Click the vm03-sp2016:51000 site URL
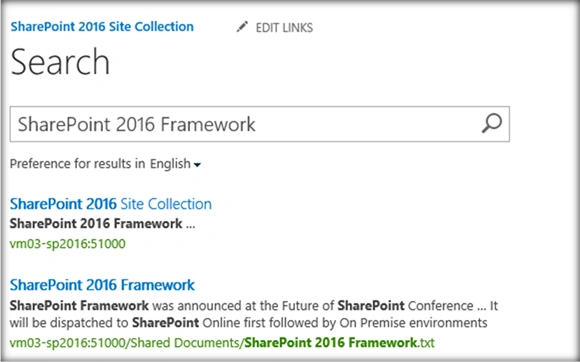The width and height of the screenshot is (580, 362). pos(68,244)
